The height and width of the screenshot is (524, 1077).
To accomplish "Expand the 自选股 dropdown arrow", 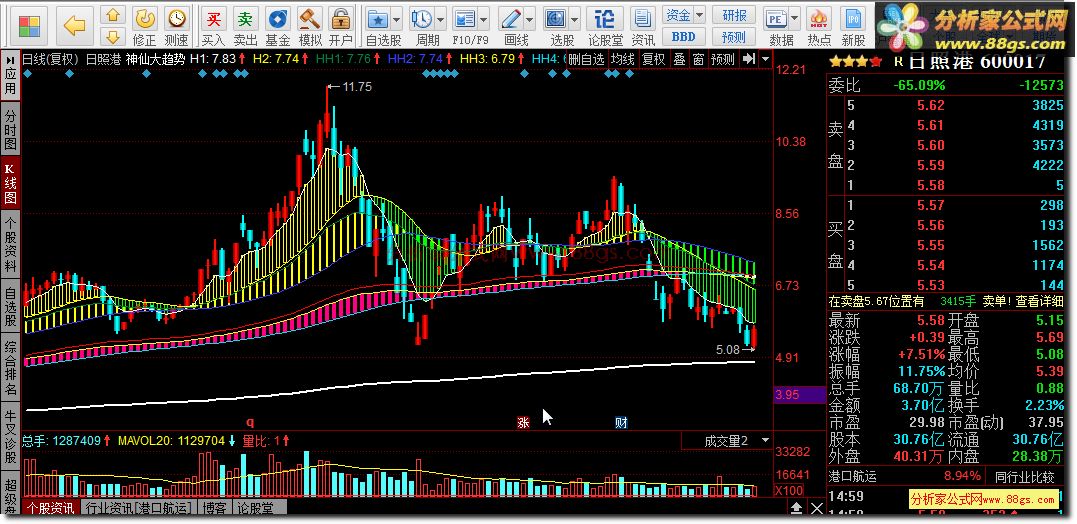I will [397, 19].
